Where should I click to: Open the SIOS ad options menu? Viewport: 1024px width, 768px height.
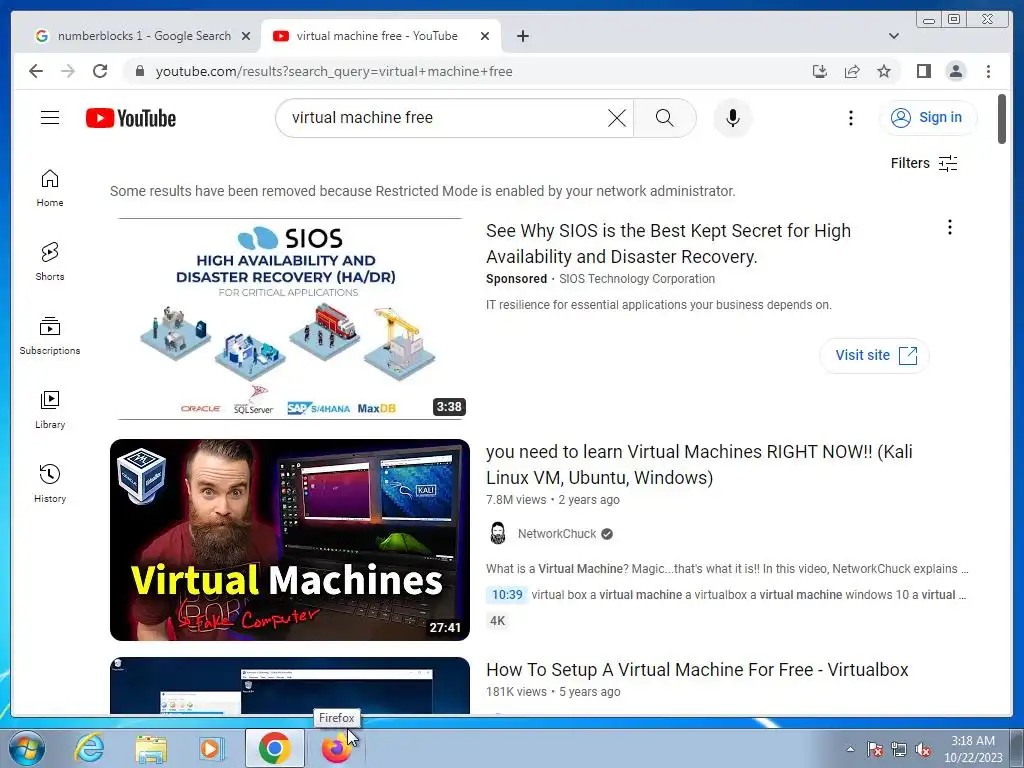coord(950,227)
